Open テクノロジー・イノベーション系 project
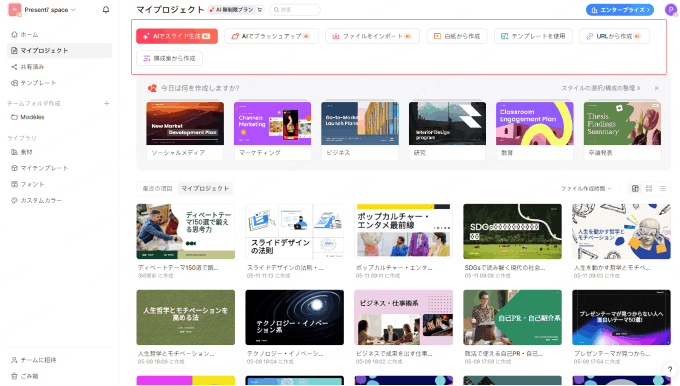680x386 pixels. click(x=294, y=317)
